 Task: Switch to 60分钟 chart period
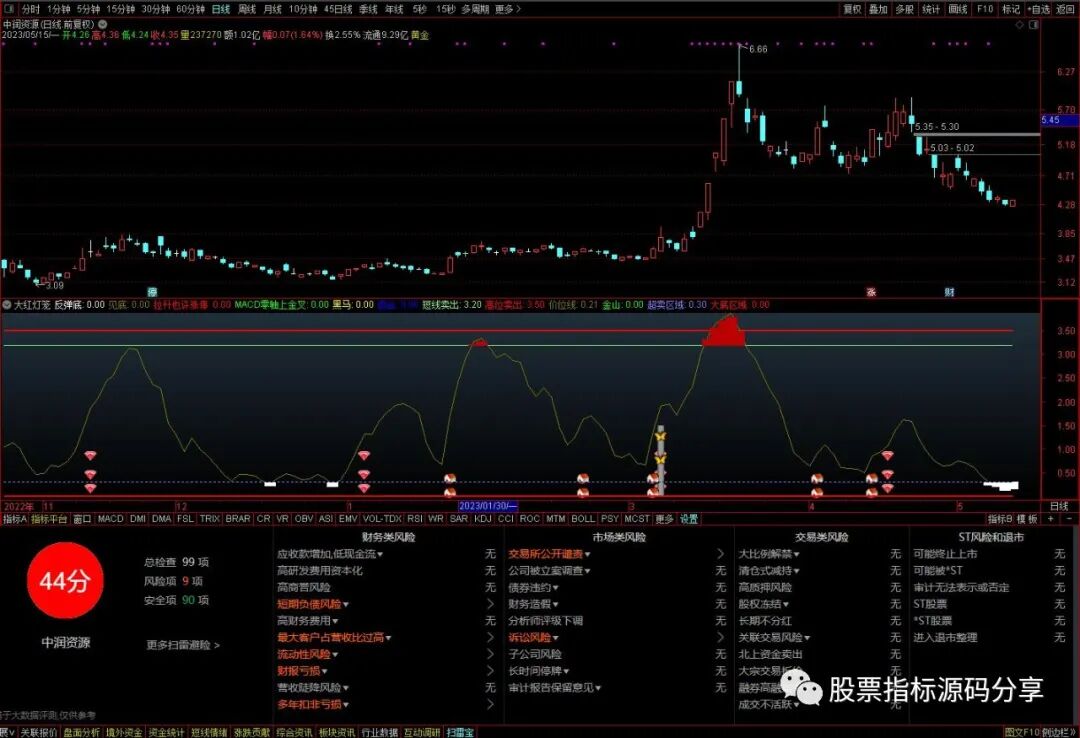(191, 9)
